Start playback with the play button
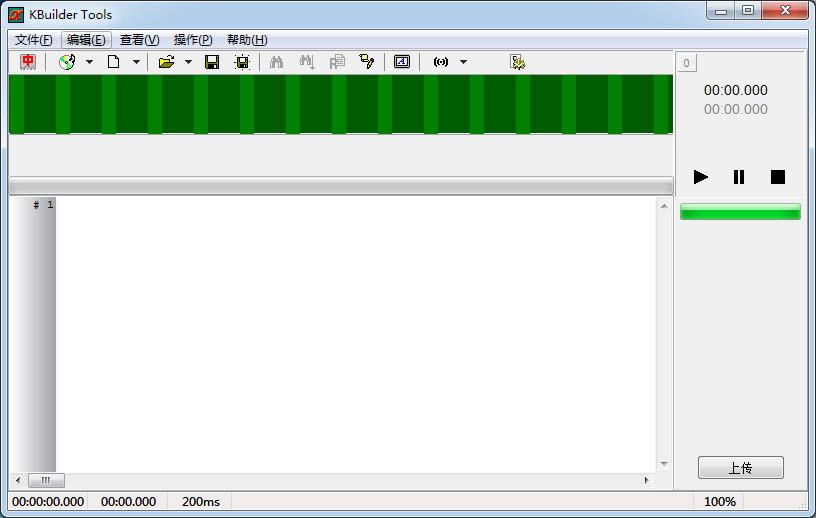The width and height of the screenshot is (816, 518). [x=701, y=177]
